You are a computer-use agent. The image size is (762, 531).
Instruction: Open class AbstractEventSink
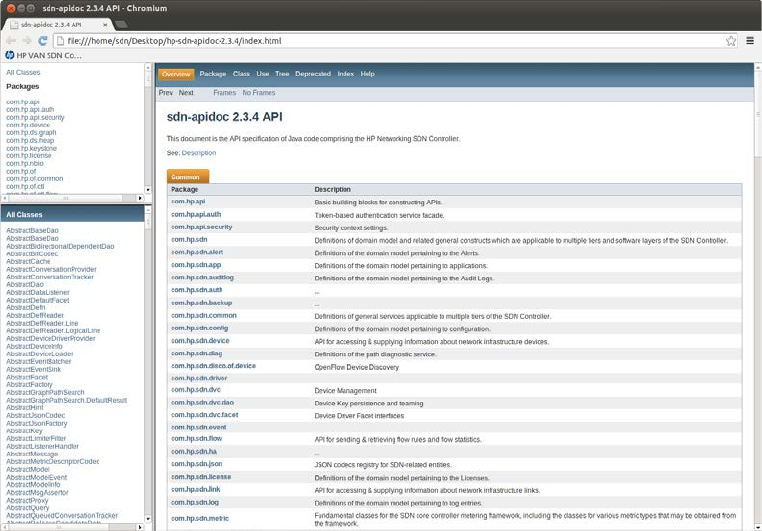pyautogui.click(x=34, y=369)
